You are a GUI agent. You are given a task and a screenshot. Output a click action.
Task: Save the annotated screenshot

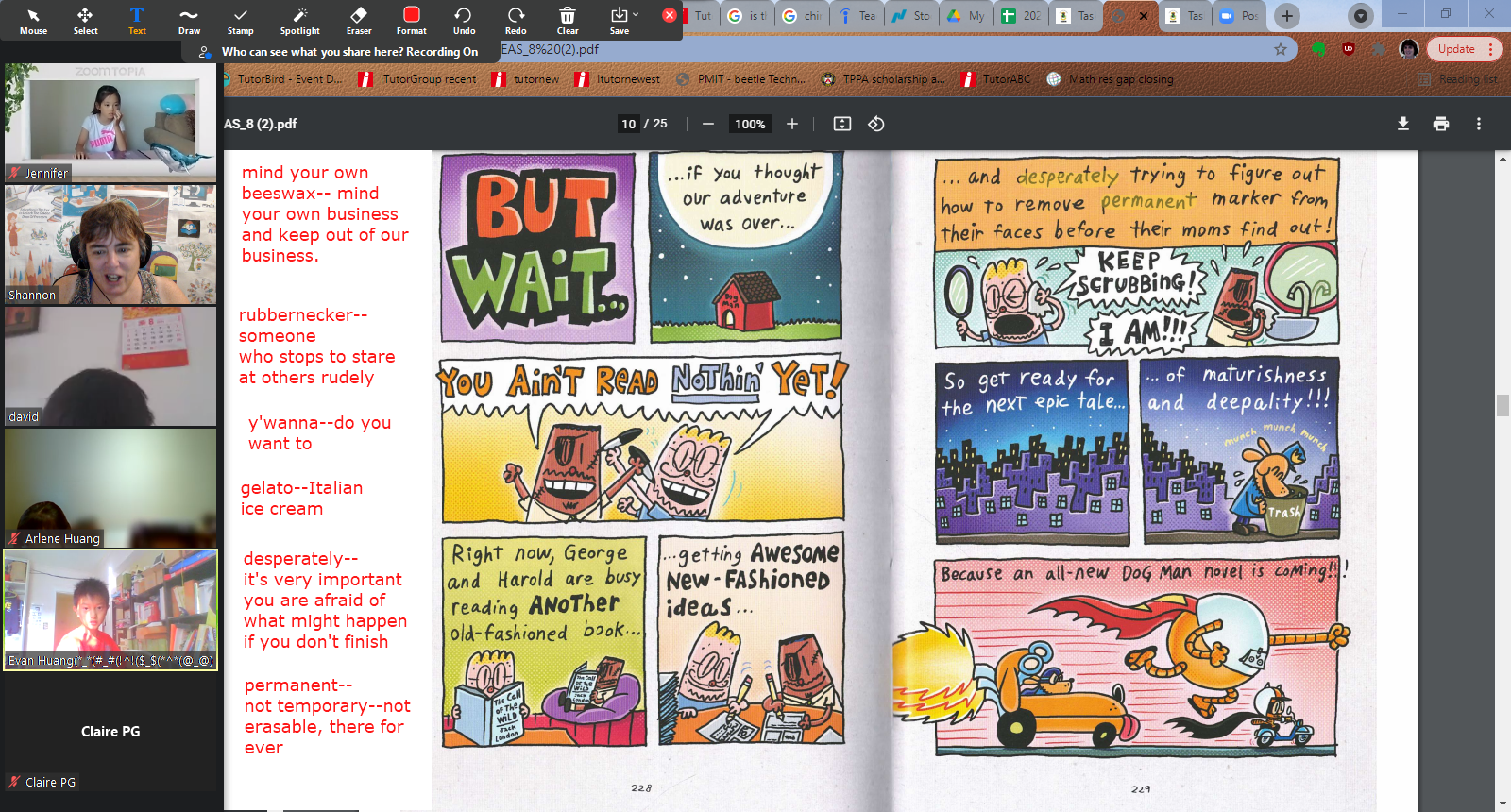619,21
